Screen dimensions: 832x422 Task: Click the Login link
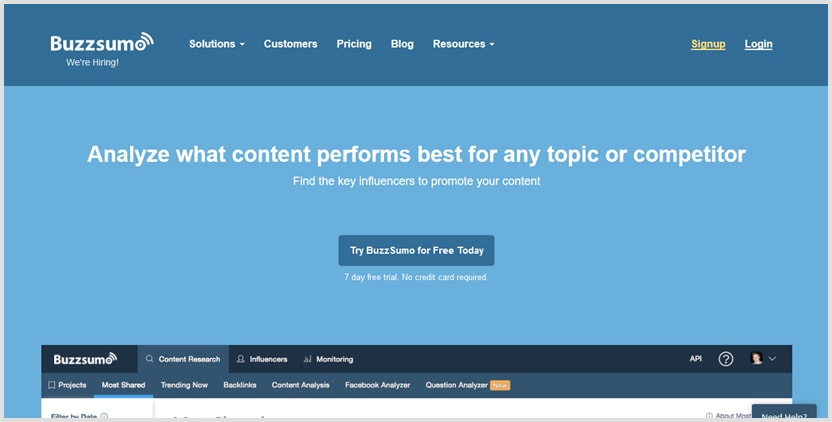click(x=758, y=44)
